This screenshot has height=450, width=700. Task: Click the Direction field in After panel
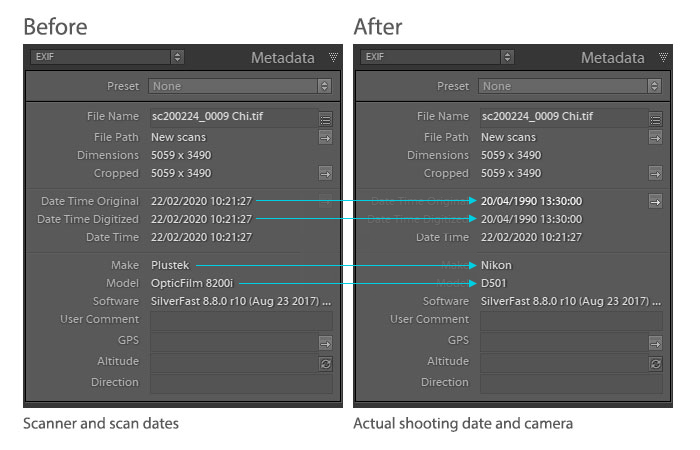570,382
